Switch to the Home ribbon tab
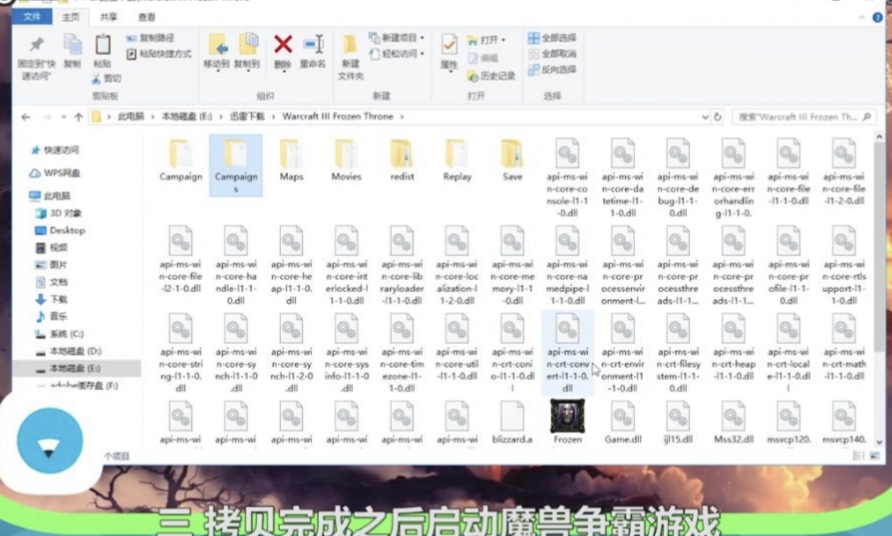This screenshot has height=536, width=892. [x=71, y=17]
